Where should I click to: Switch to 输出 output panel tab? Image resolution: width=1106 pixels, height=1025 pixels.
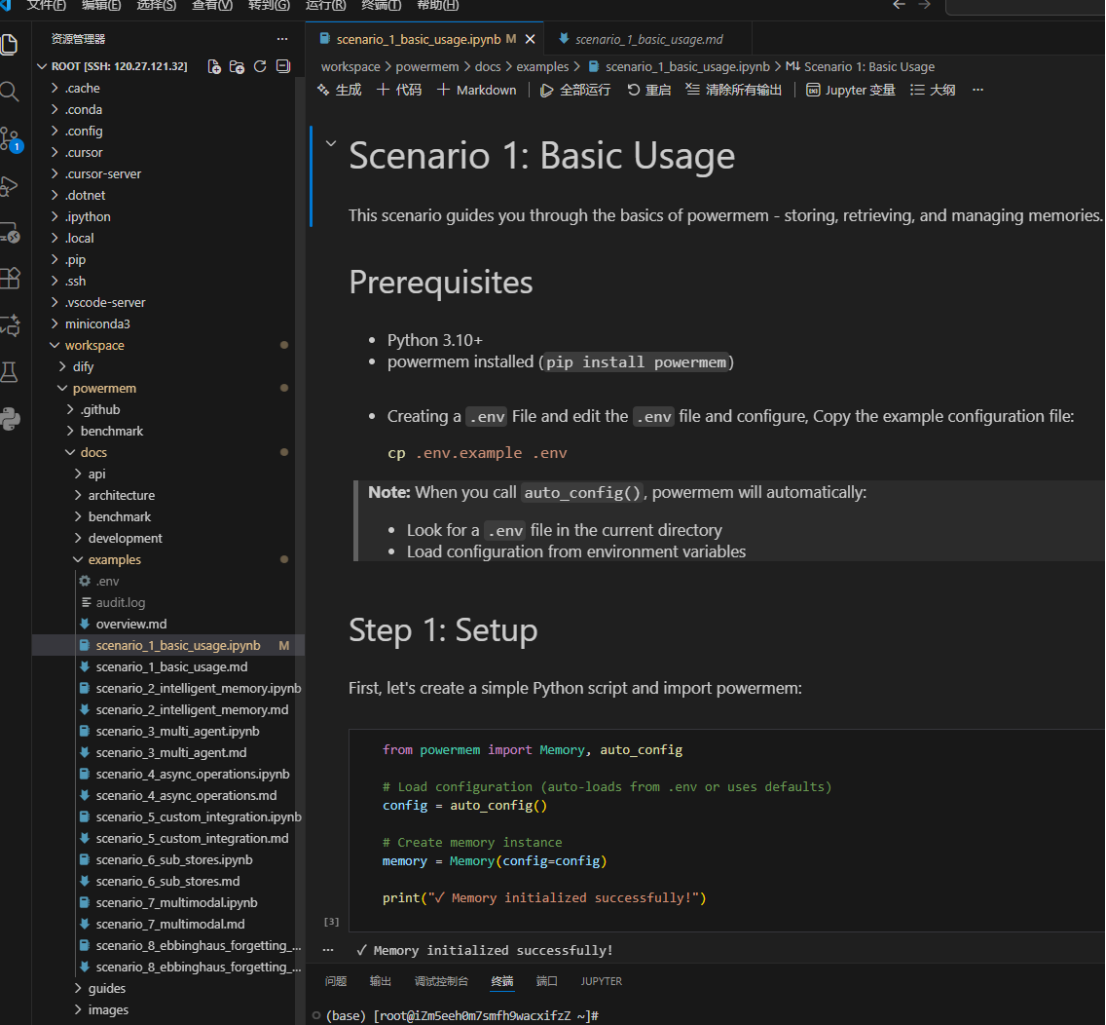(380, 981)
